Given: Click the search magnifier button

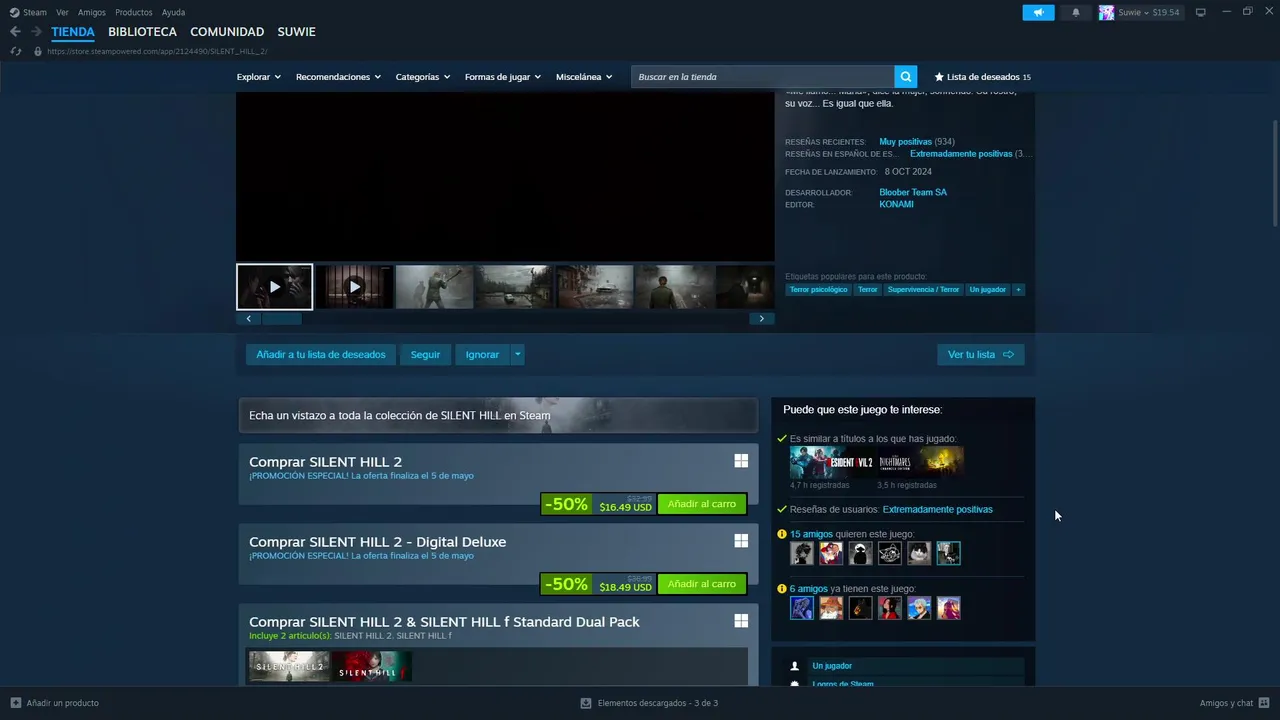Looking at the screenshot, I should click(x=905, y=77).
